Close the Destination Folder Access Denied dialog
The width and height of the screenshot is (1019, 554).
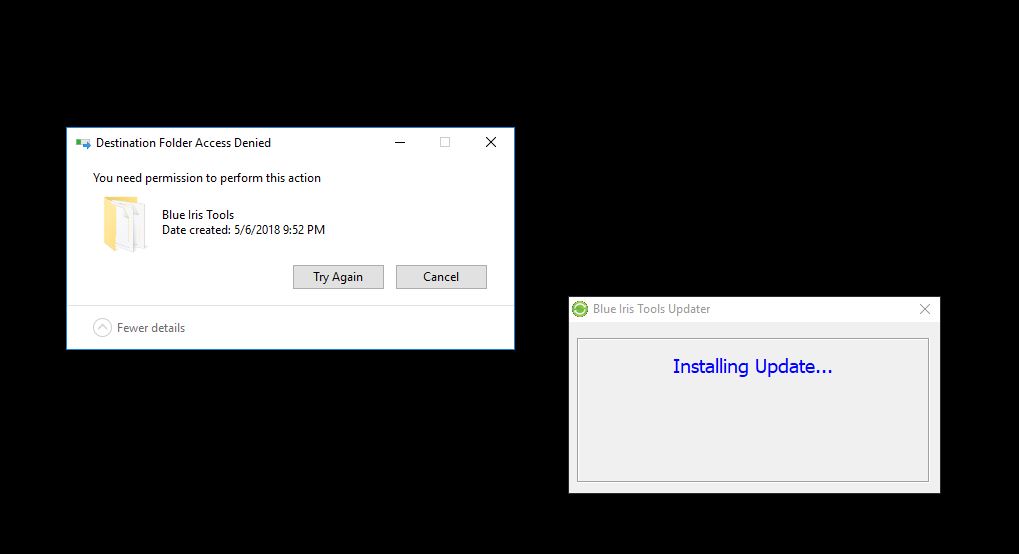(x=491, y=142)
